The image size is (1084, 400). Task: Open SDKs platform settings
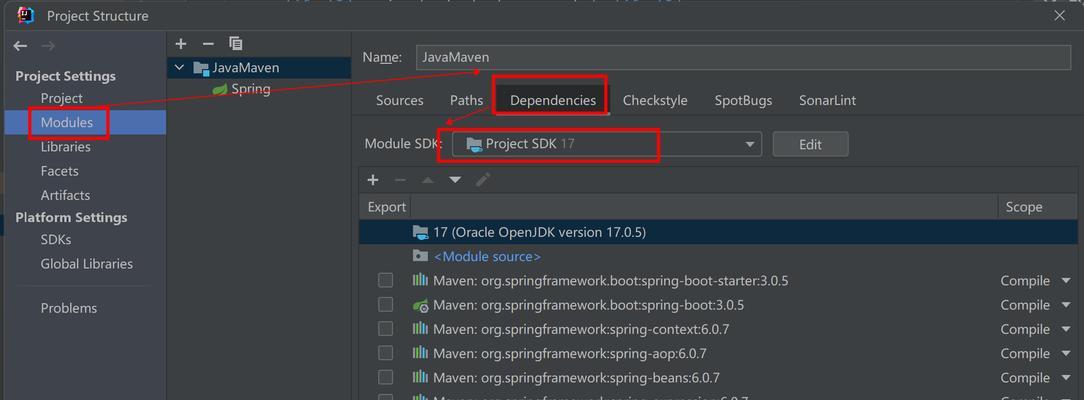[x=56, y=240]
